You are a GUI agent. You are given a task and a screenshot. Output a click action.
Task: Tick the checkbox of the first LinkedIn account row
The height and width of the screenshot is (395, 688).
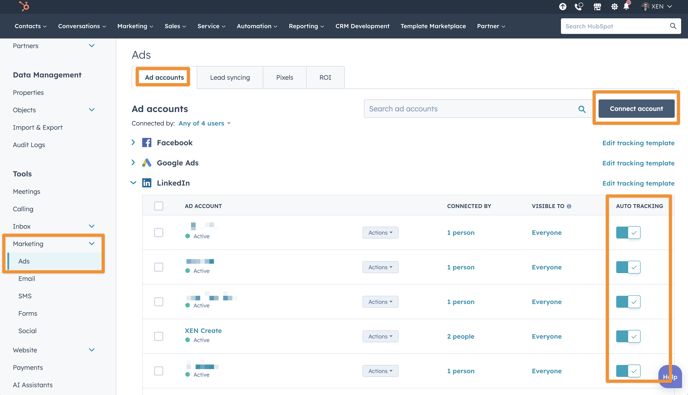pos(158,233)
